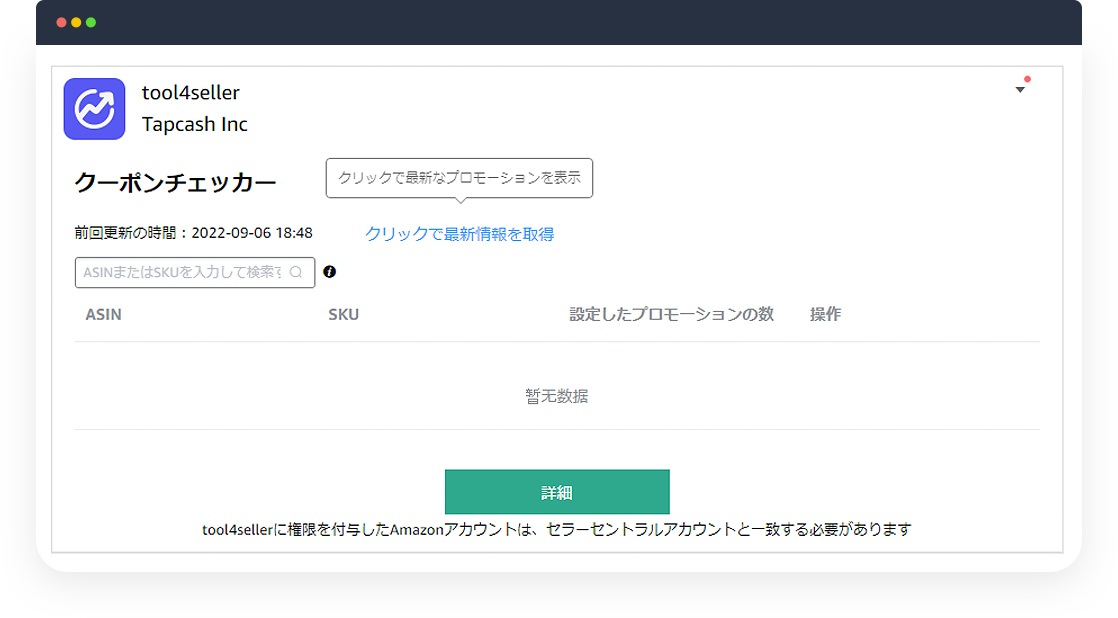Click the green maximize window dot
The image size is (1118, 618).
pos(91,23)
